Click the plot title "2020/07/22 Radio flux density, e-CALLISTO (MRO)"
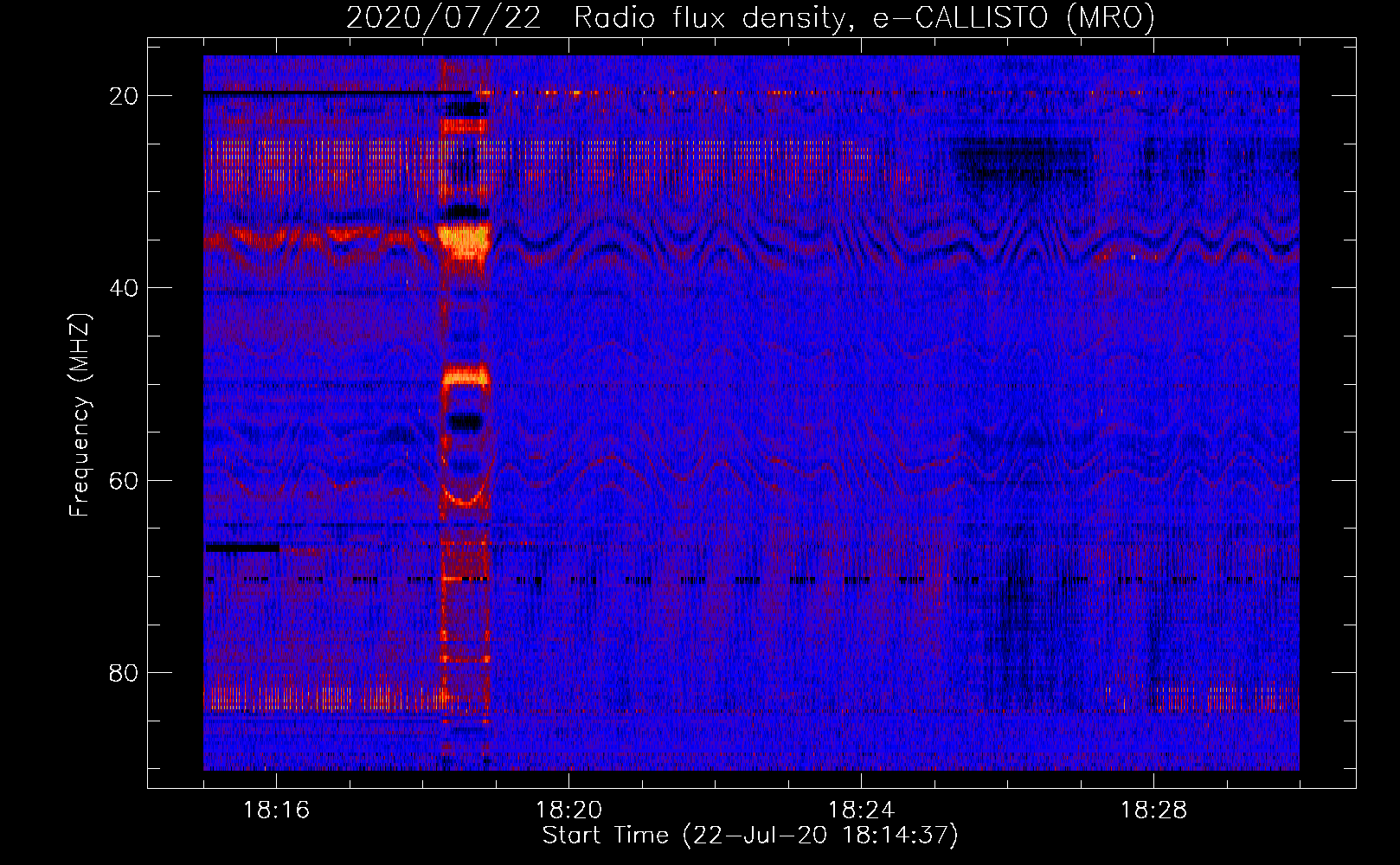This screenshot has height=865, width=1400. [x=750, y=17]
